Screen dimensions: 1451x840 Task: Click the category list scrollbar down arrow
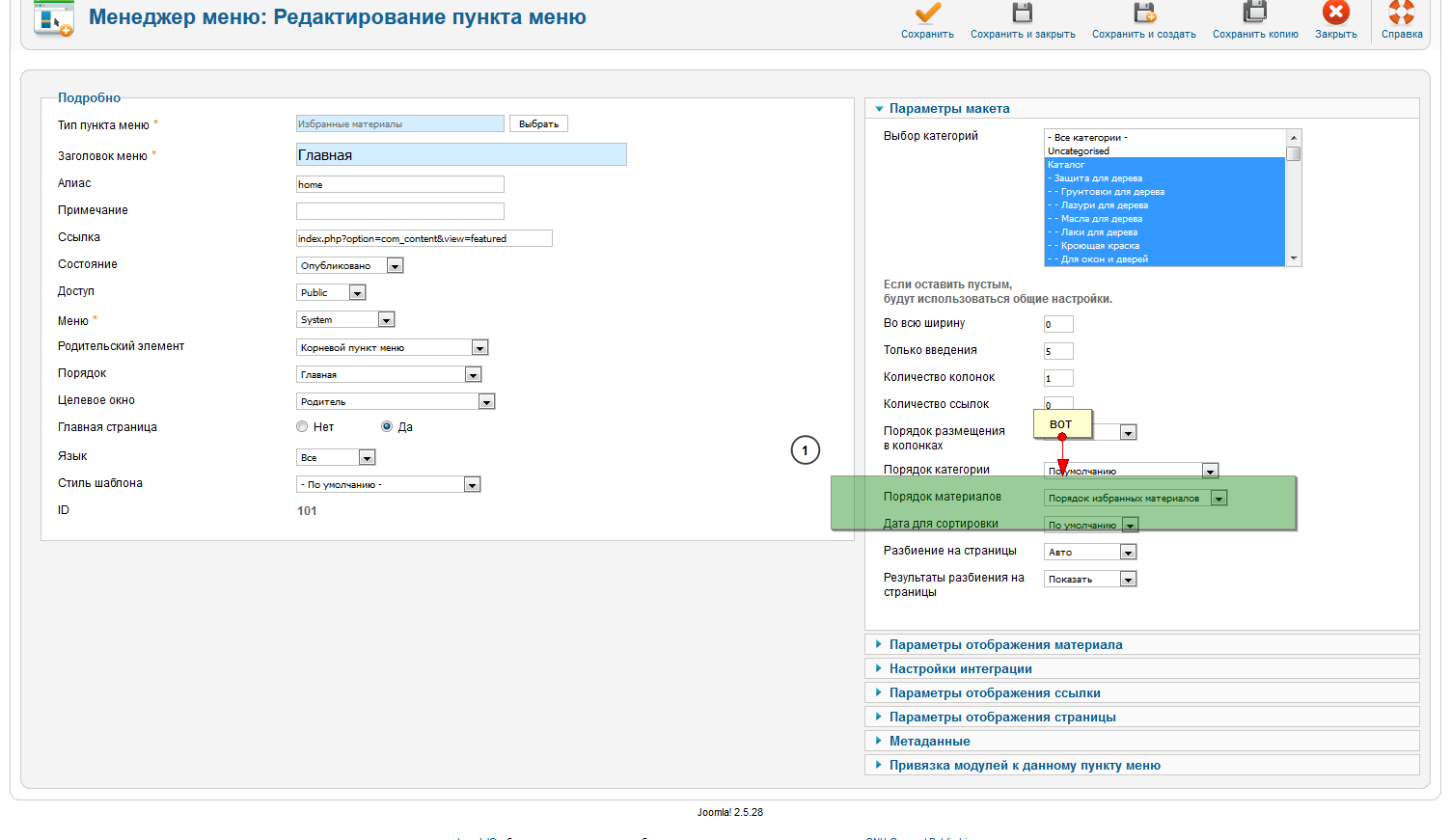point(1294,258)
